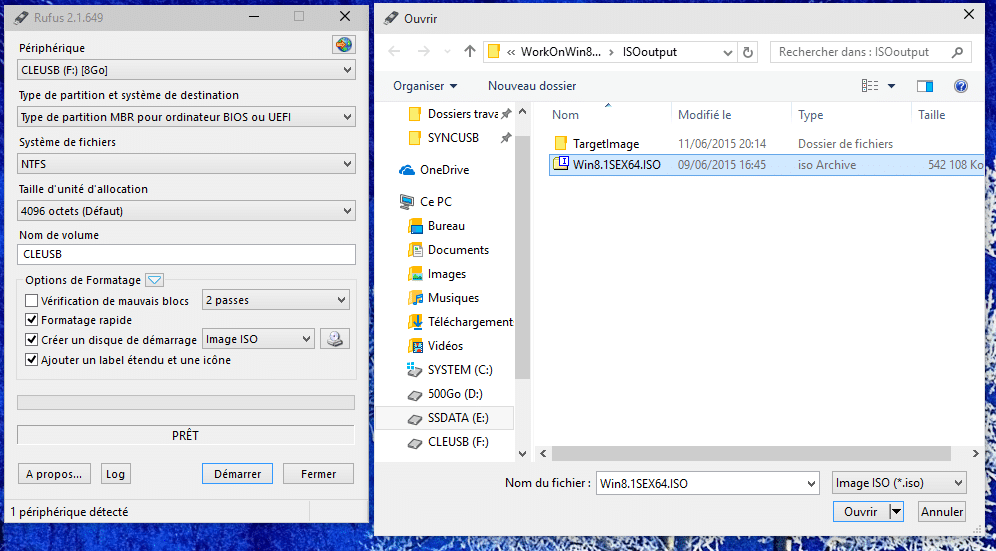The height and width of the screenshot is (551, 996).
Task: Click the horizontal scrollbar in file list
Action: 751,453
